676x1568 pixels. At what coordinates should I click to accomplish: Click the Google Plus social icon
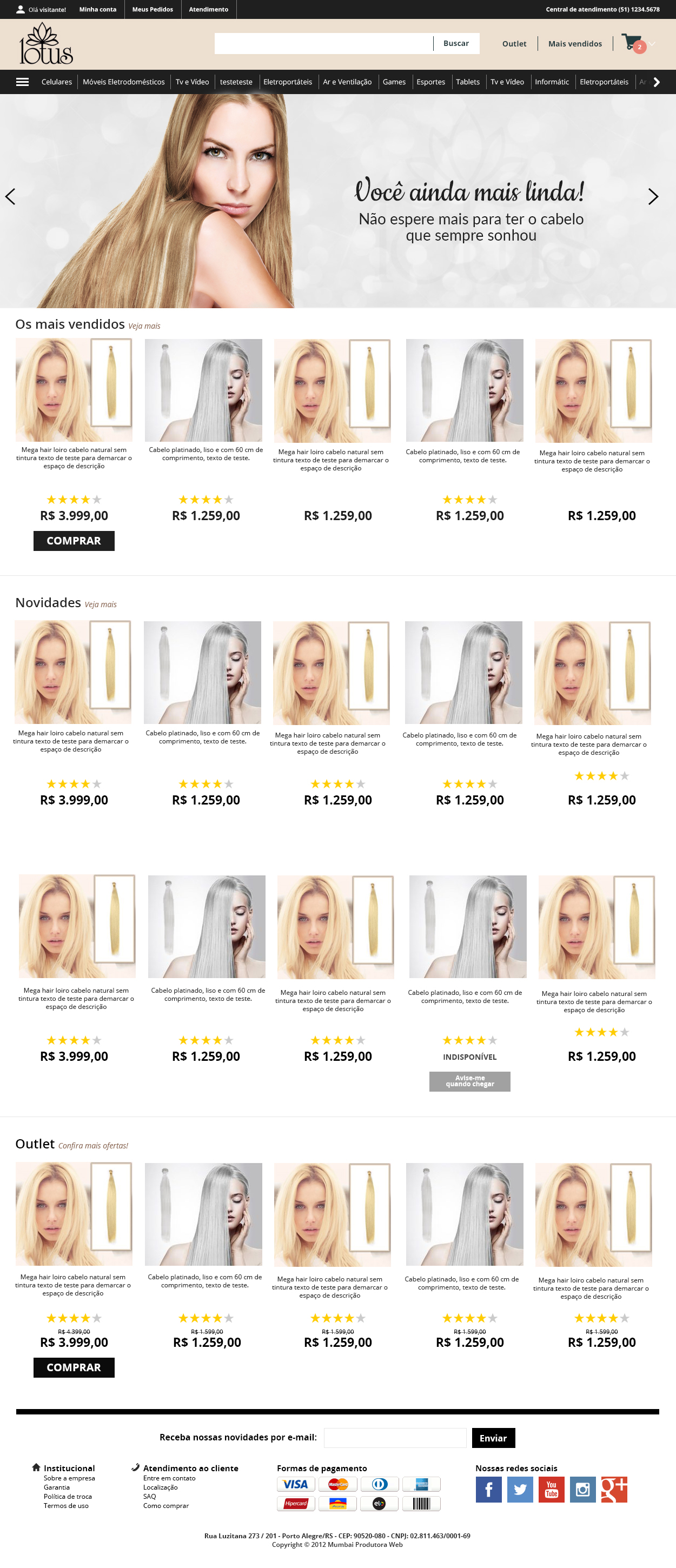[x=614, y=1490]
